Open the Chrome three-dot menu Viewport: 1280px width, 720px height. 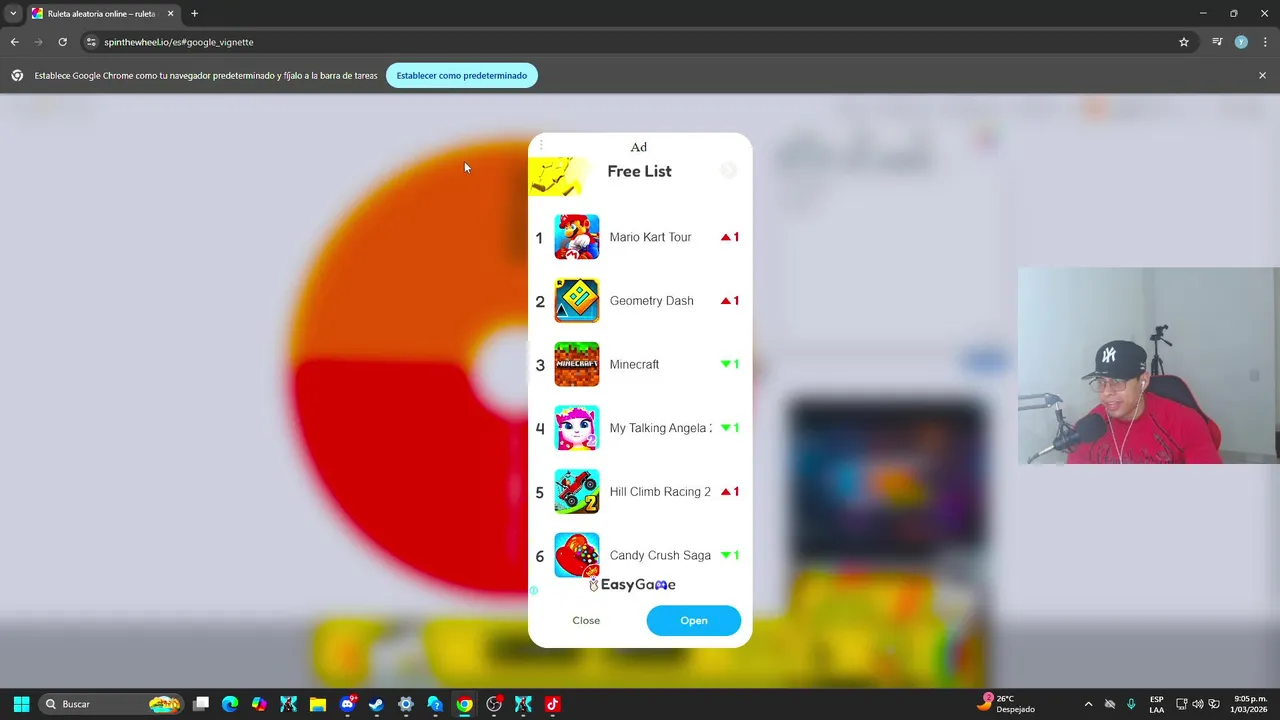pos(1265,42)
